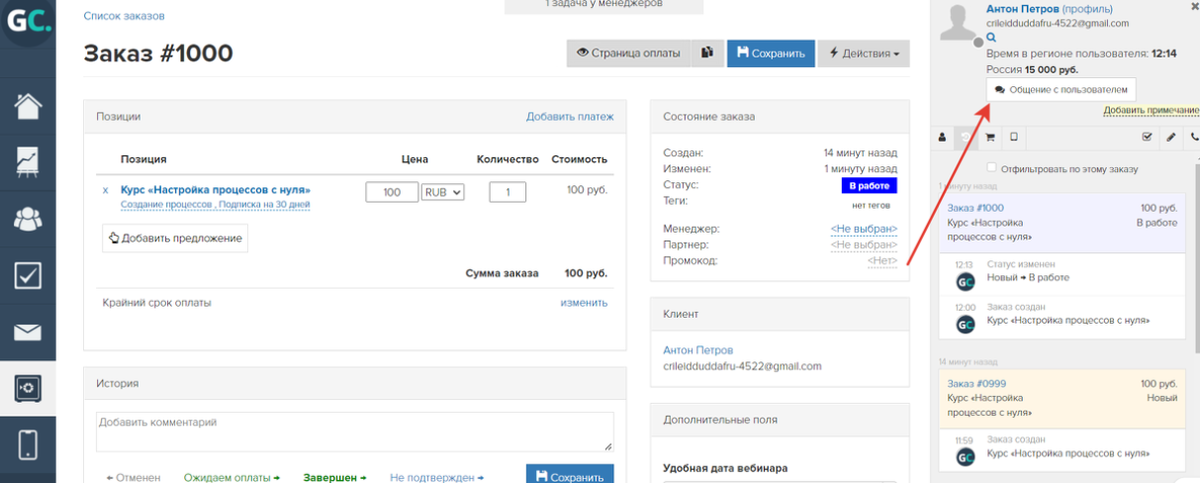Click the price input field showing 100
Viewport: 1200px width, 483px height.
[392, 192]
